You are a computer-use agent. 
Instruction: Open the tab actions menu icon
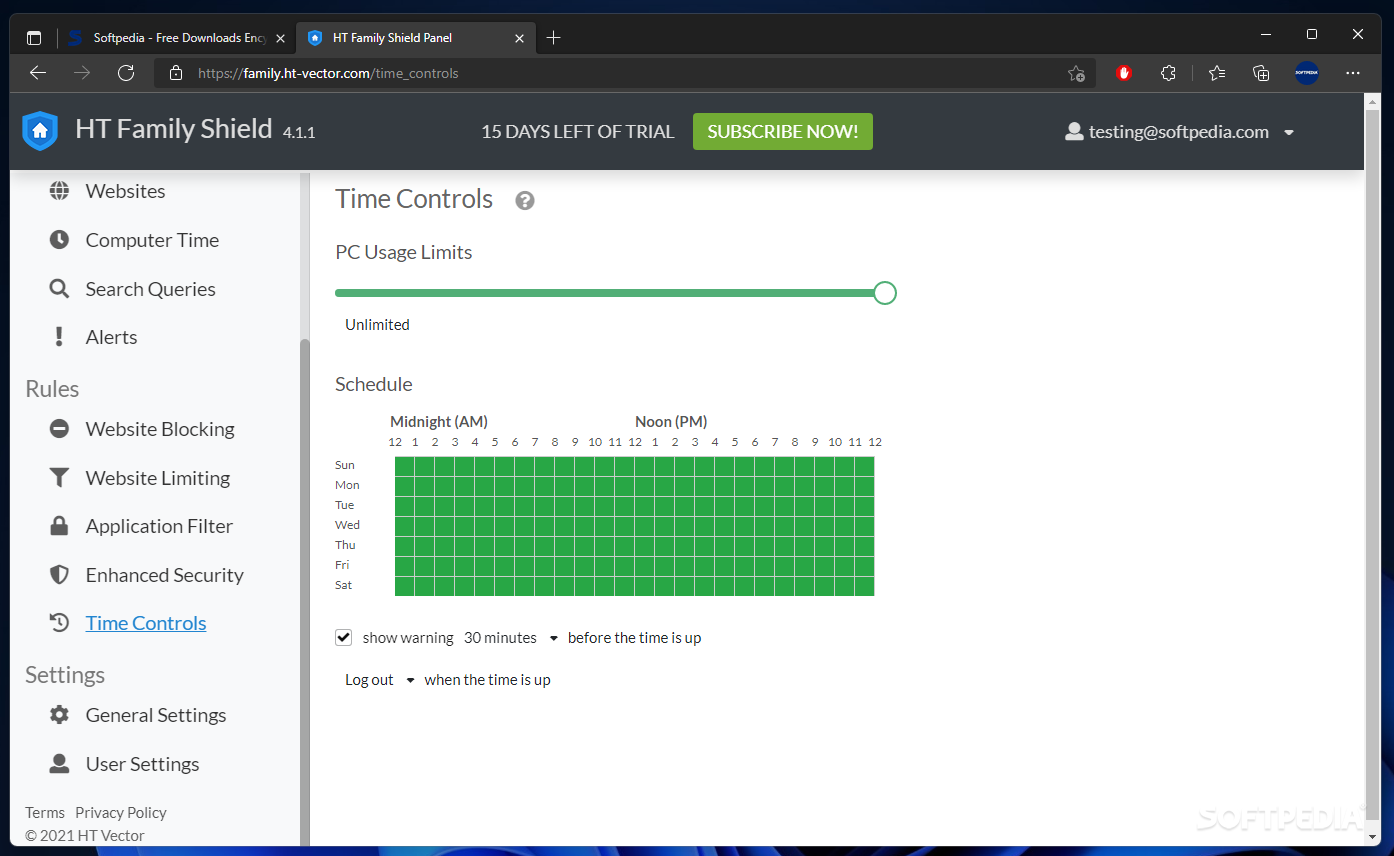(34, 38)
